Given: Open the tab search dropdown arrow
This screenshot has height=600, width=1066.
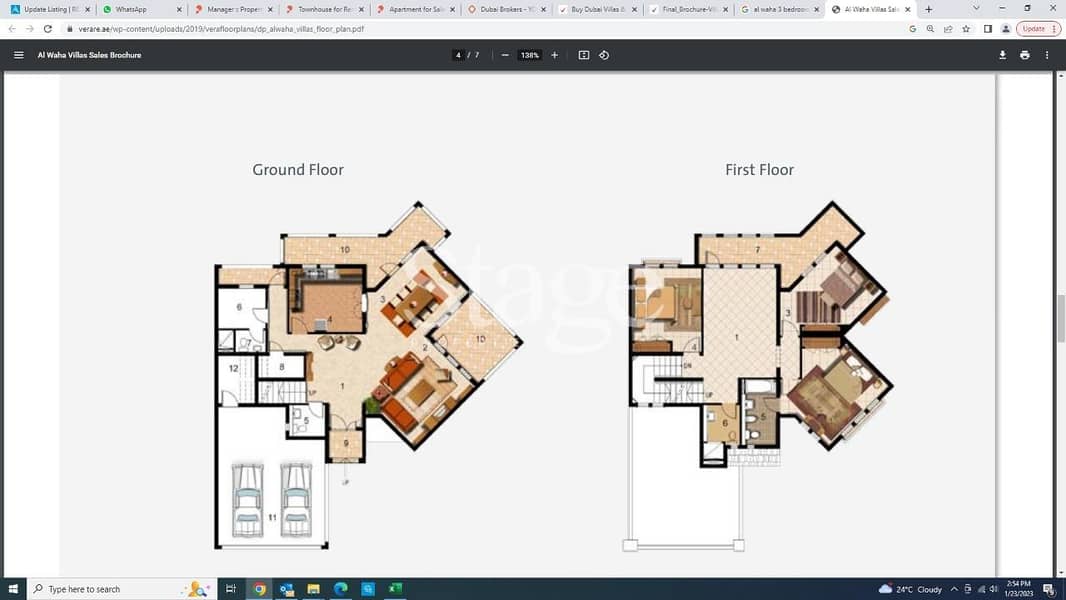Looking at the screenshot, I should pyautogui.click(x=976, y=9).
